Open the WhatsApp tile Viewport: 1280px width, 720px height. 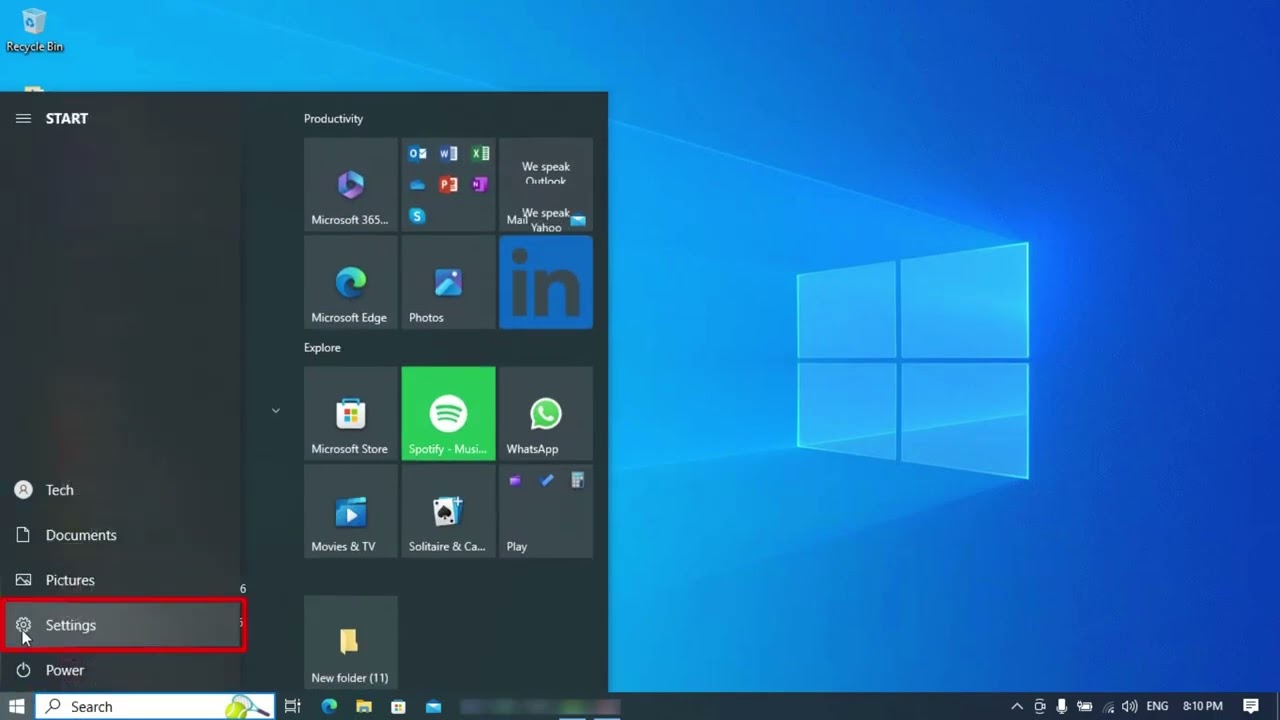pyautogui.click(x=546, y=414)
